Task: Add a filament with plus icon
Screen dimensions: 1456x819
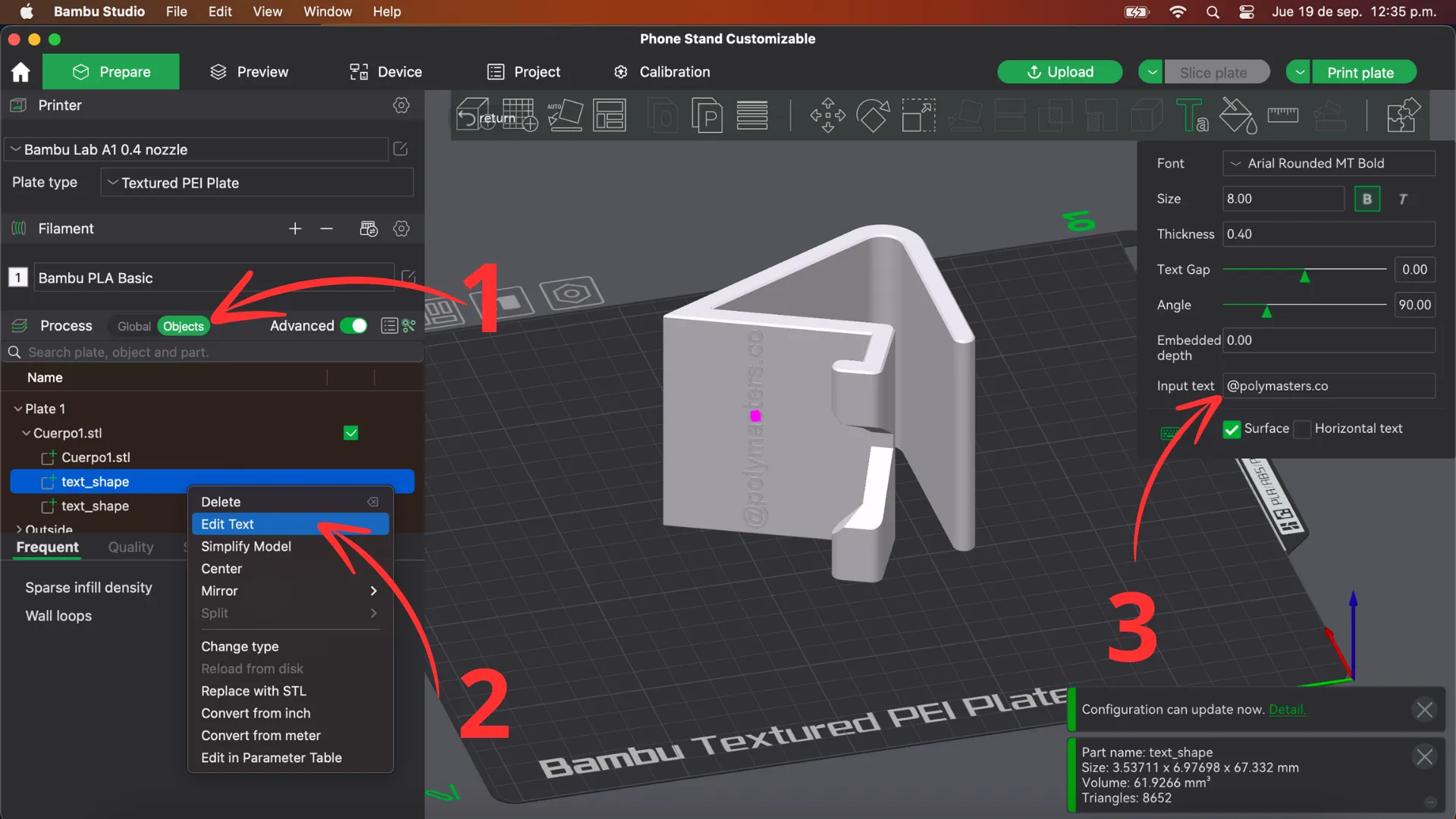Action: [x=295, y=228]
